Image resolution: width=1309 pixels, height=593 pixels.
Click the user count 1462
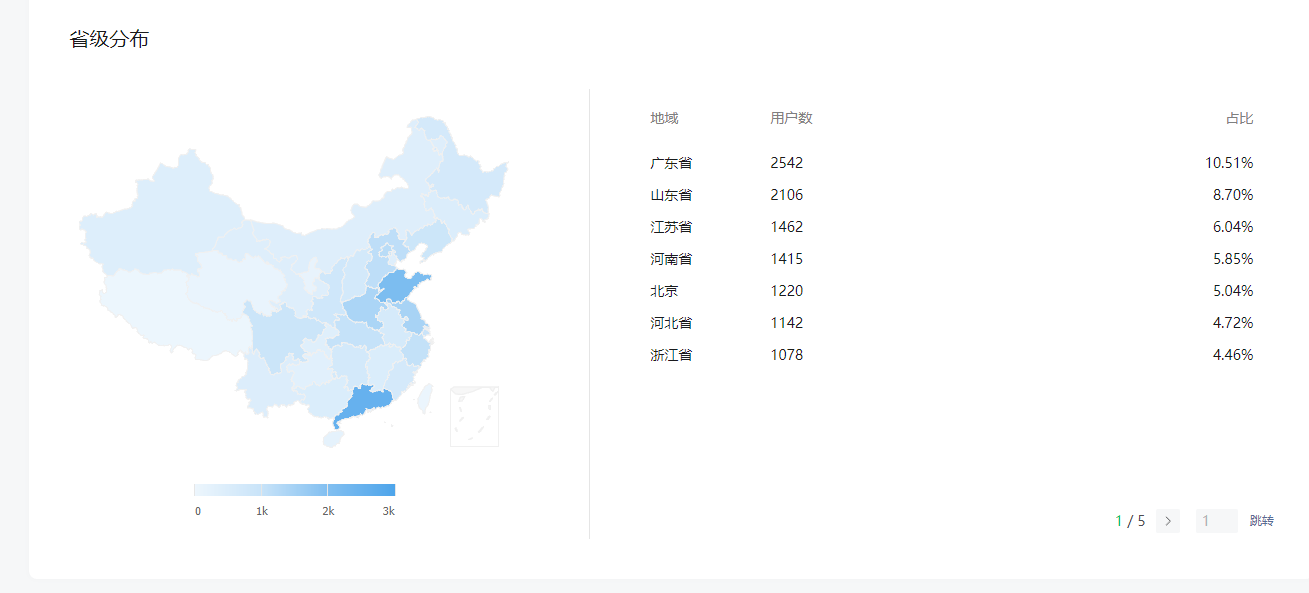coord(787,227)
